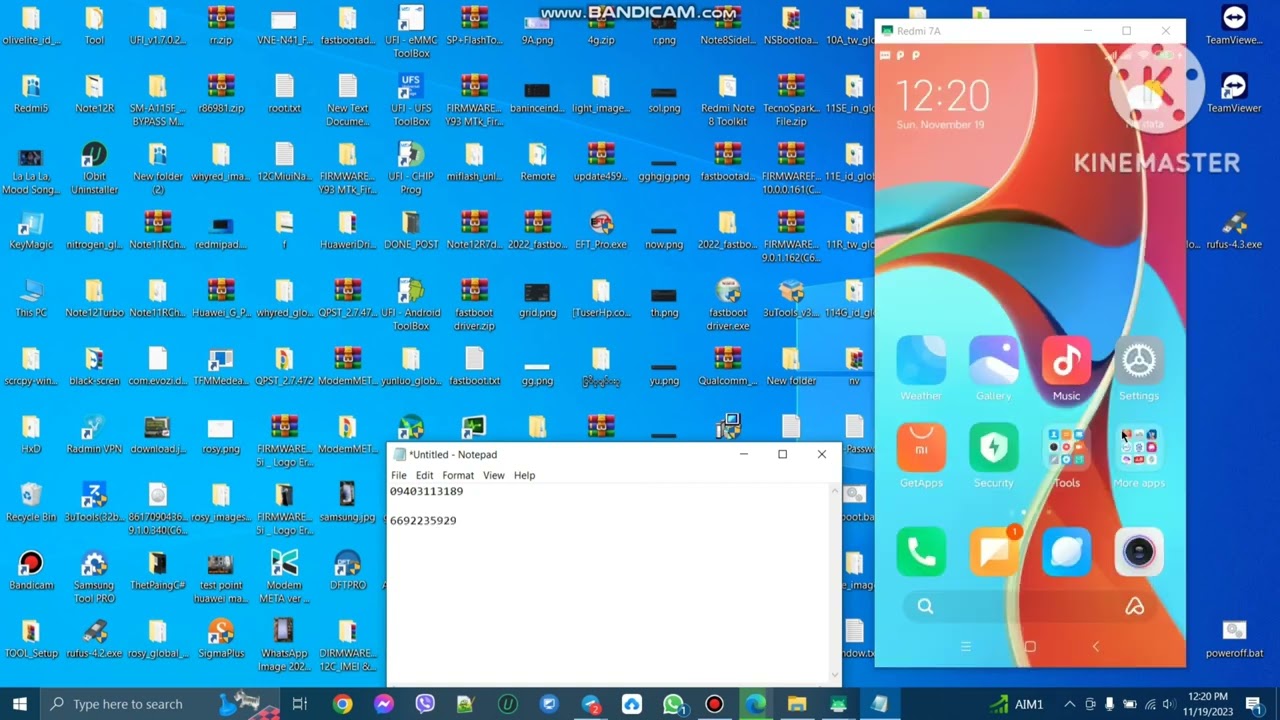Click the taskbar search box

[160, 704]
